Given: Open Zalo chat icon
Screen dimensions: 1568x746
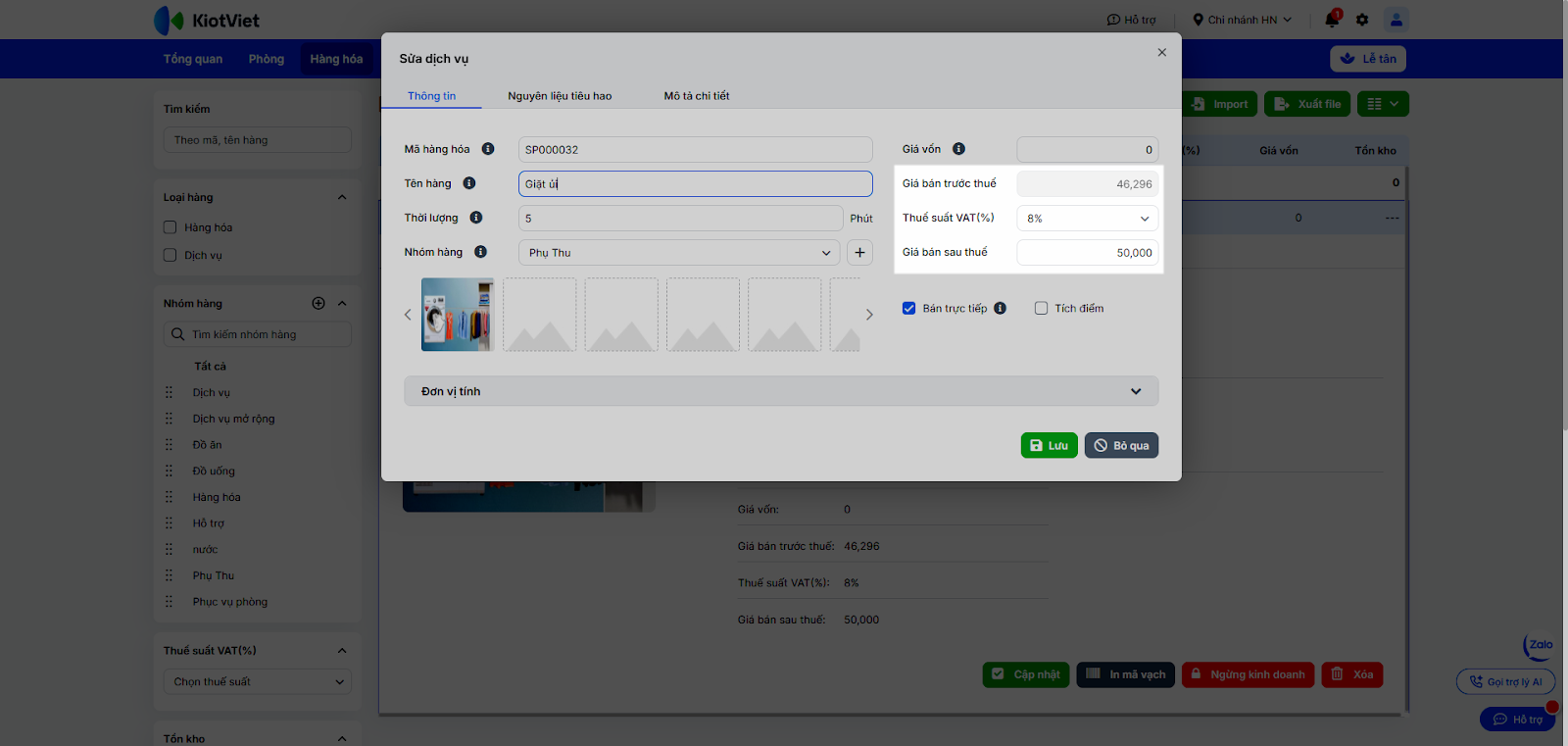Looking at the screenshot, I should pos(1539,646).
